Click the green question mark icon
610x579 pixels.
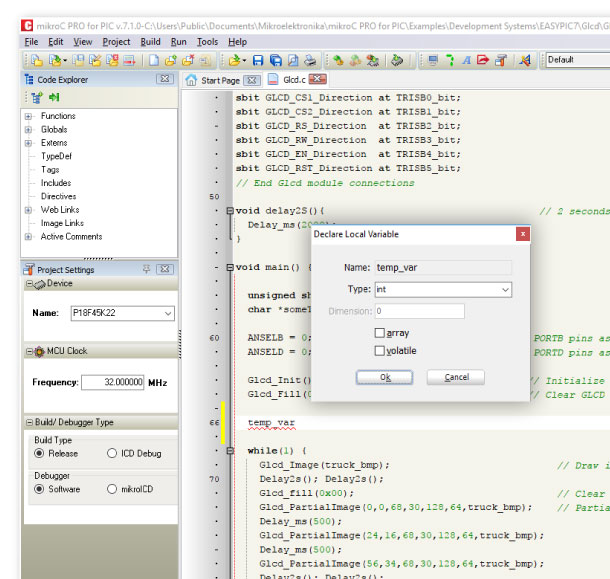pyautogui.click(x=450, y=60)
